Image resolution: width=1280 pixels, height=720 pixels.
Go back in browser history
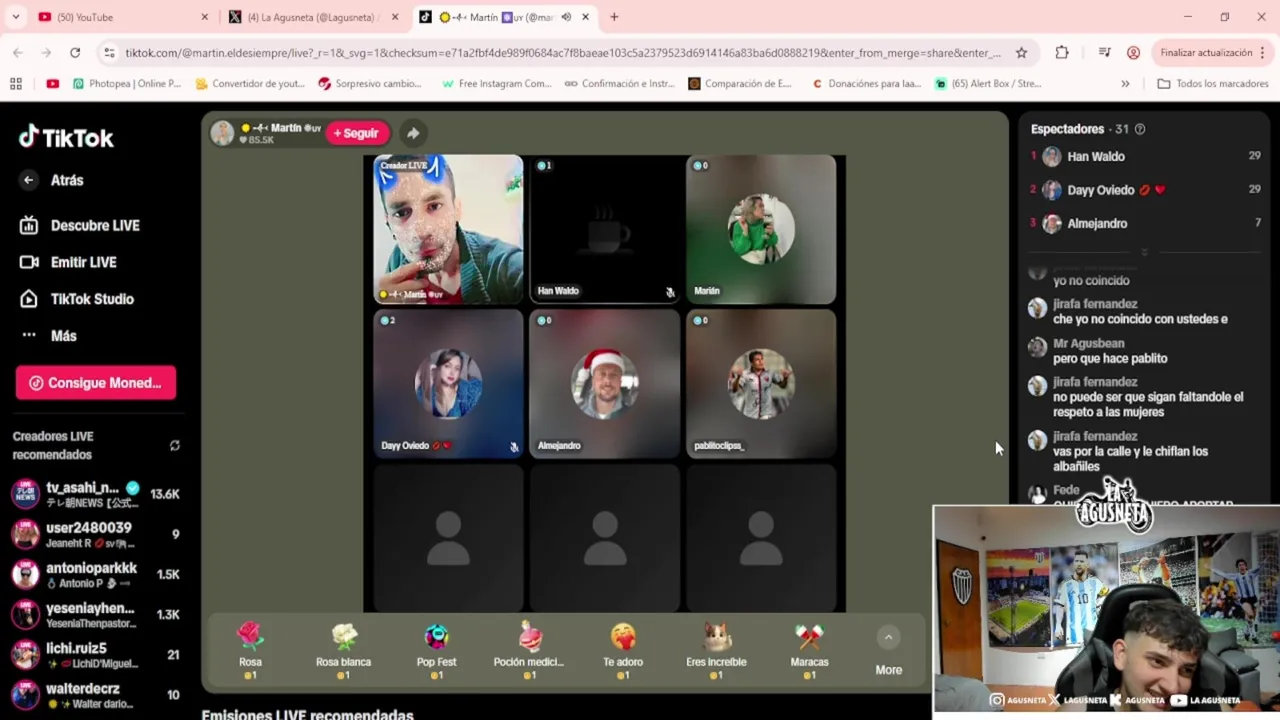18,52
